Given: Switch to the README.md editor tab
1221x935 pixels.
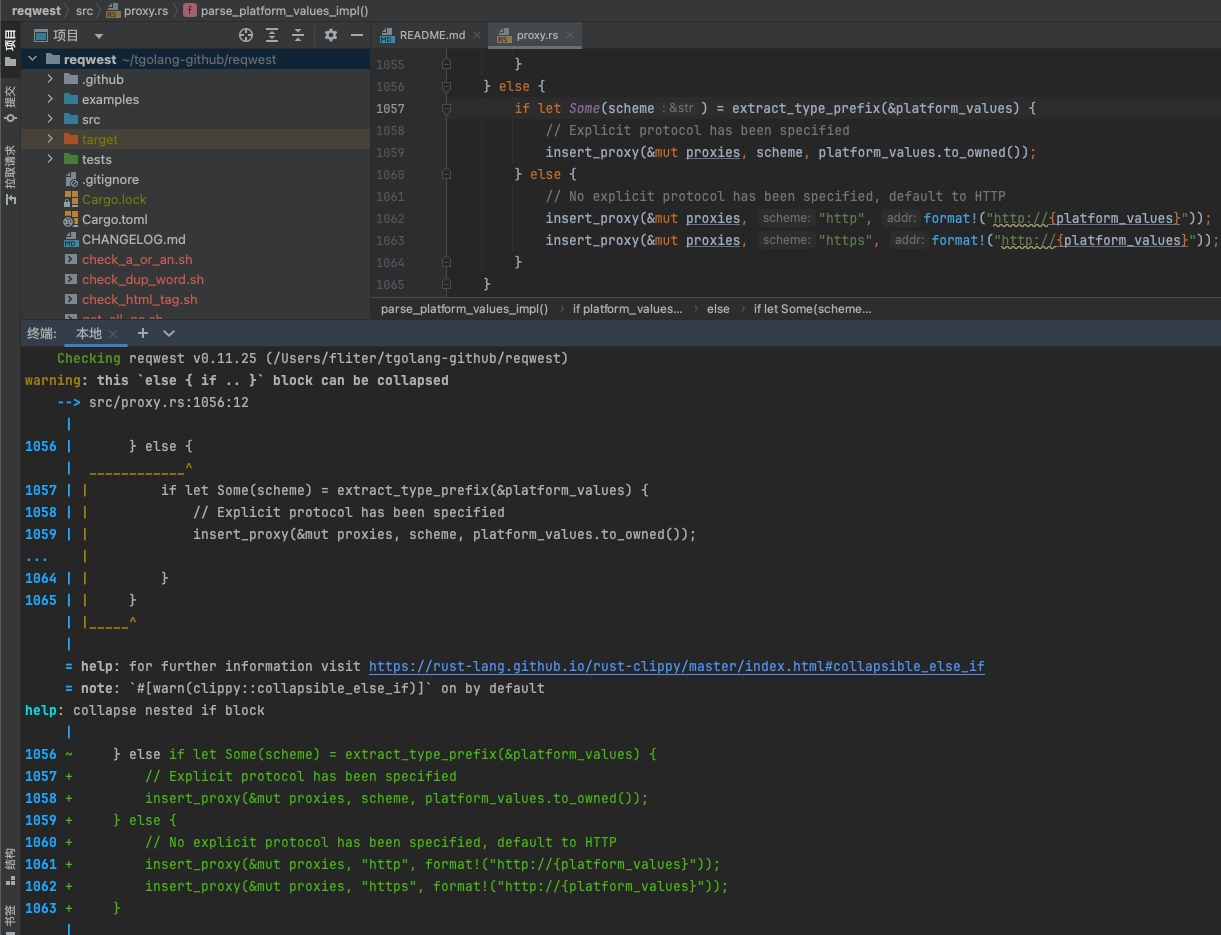Looking at the screenshot, I should point(431,35).
